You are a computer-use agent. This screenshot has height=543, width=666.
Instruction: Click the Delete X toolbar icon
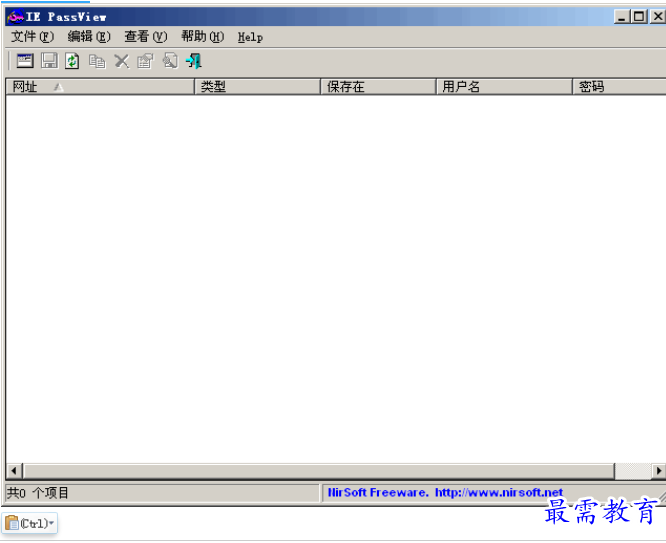121,61
